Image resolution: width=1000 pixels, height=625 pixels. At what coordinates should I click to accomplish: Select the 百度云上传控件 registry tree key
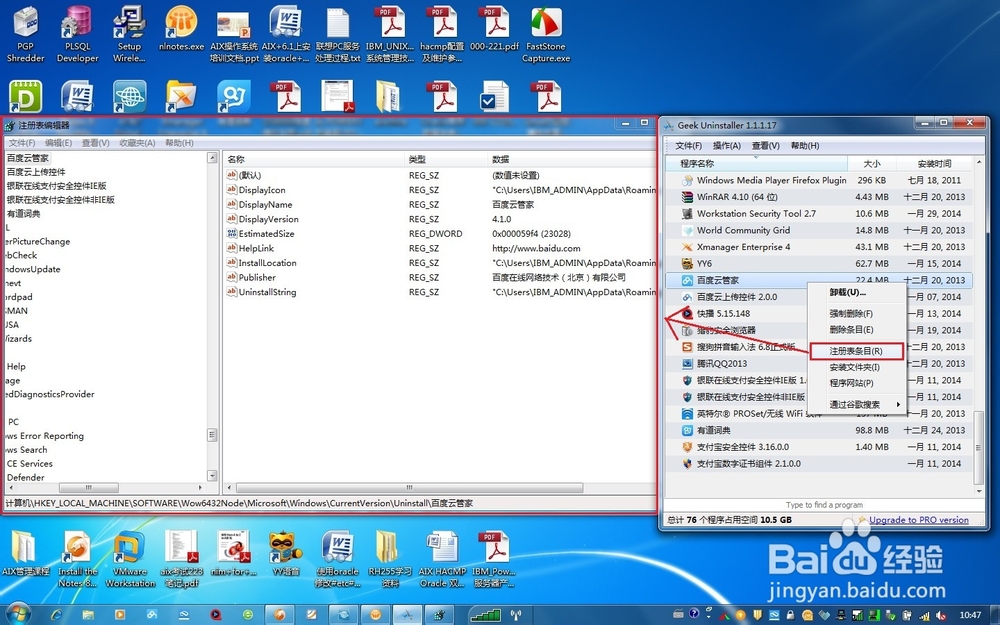pyautogui.click(x=36, y=172)
